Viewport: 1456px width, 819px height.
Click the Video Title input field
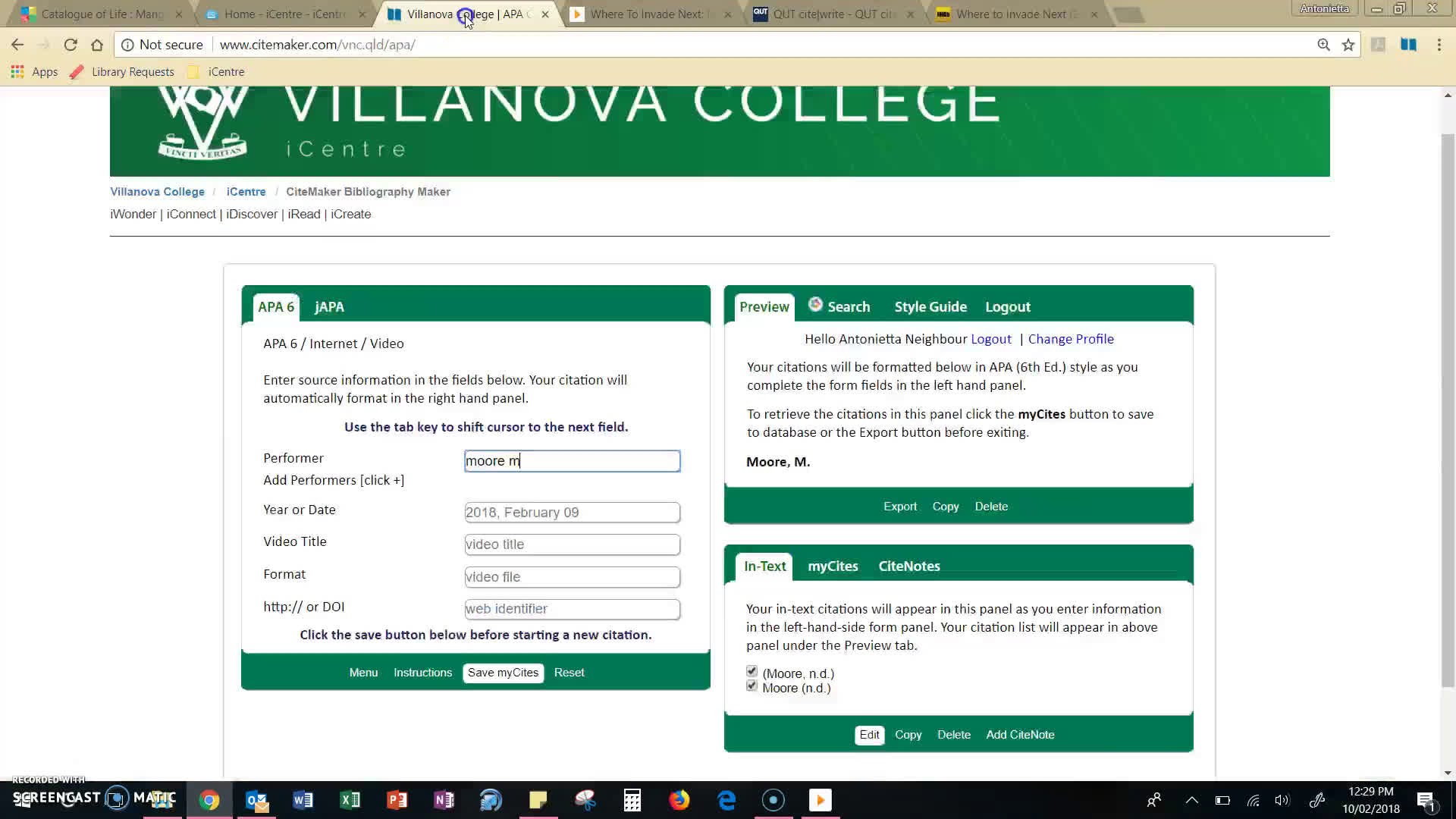click(572, 544)
